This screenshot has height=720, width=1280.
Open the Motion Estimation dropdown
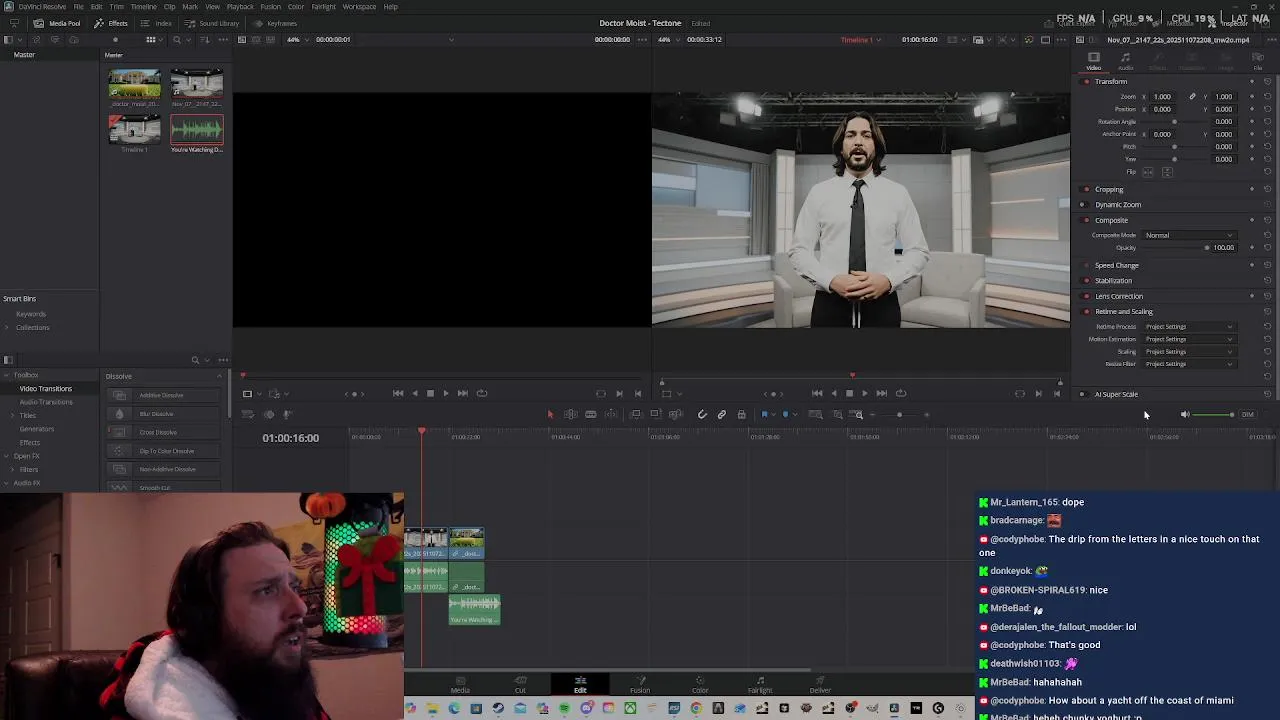pyautogui.click(x=1189, y=339)
